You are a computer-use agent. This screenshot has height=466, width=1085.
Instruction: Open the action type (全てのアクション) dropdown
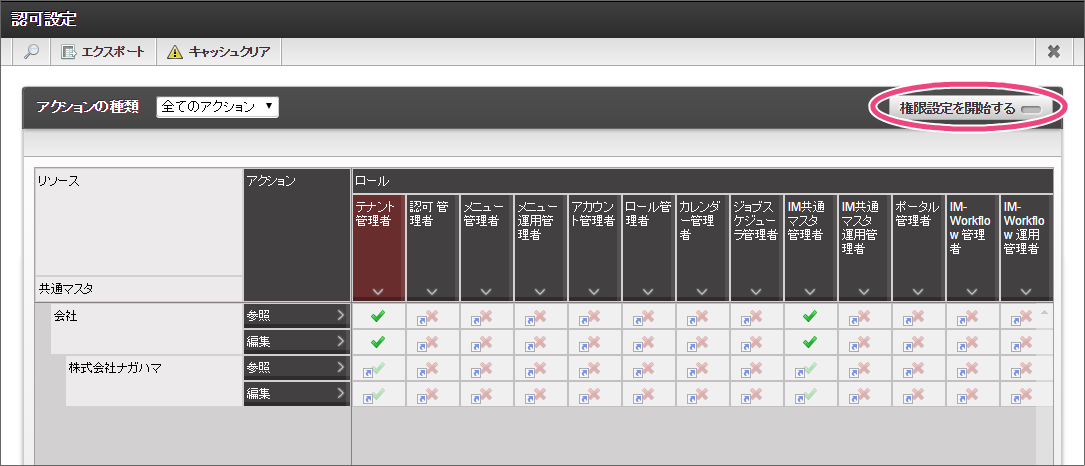click(217, 107)
